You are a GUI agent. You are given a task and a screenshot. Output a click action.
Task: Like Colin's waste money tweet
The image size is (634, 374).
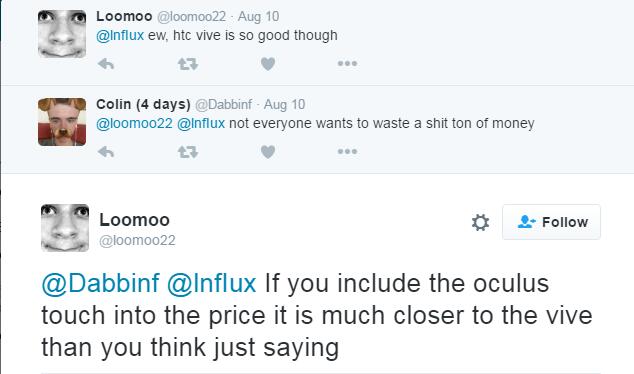coord(268,152)
